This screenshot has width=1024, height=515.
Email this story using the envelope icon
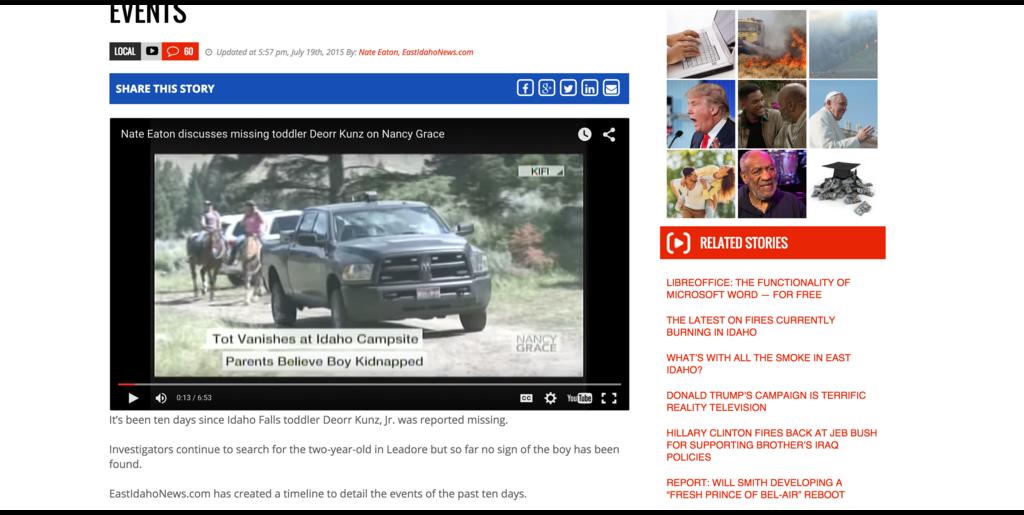[x=611, y=88]
